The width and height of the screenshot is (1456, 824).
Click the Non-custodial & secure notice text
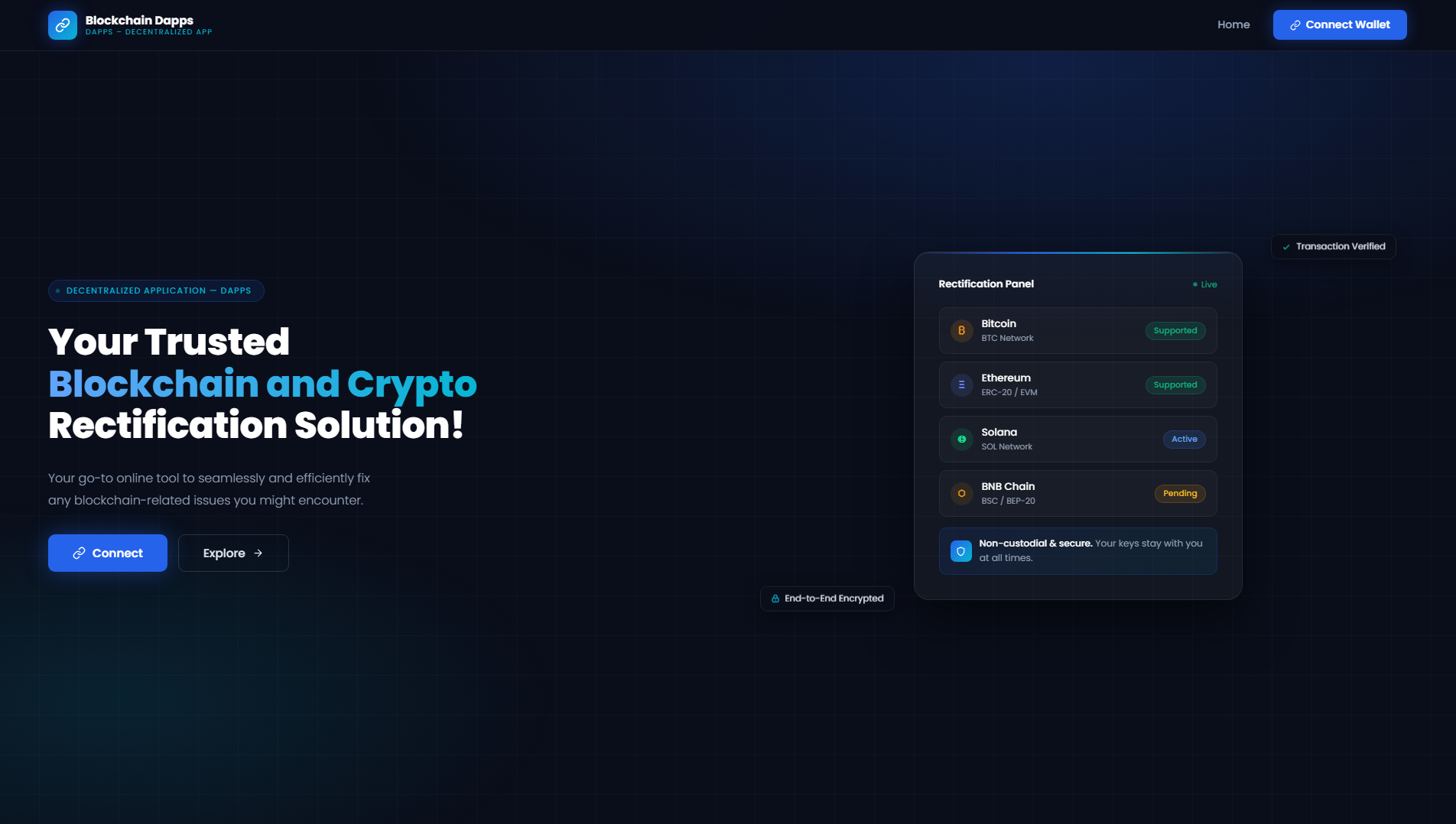coord(1091,550)
